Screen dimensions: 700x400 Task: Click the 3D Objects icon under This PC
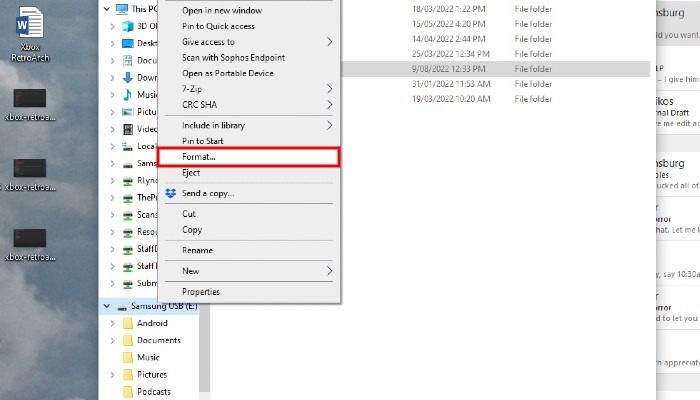127,25
